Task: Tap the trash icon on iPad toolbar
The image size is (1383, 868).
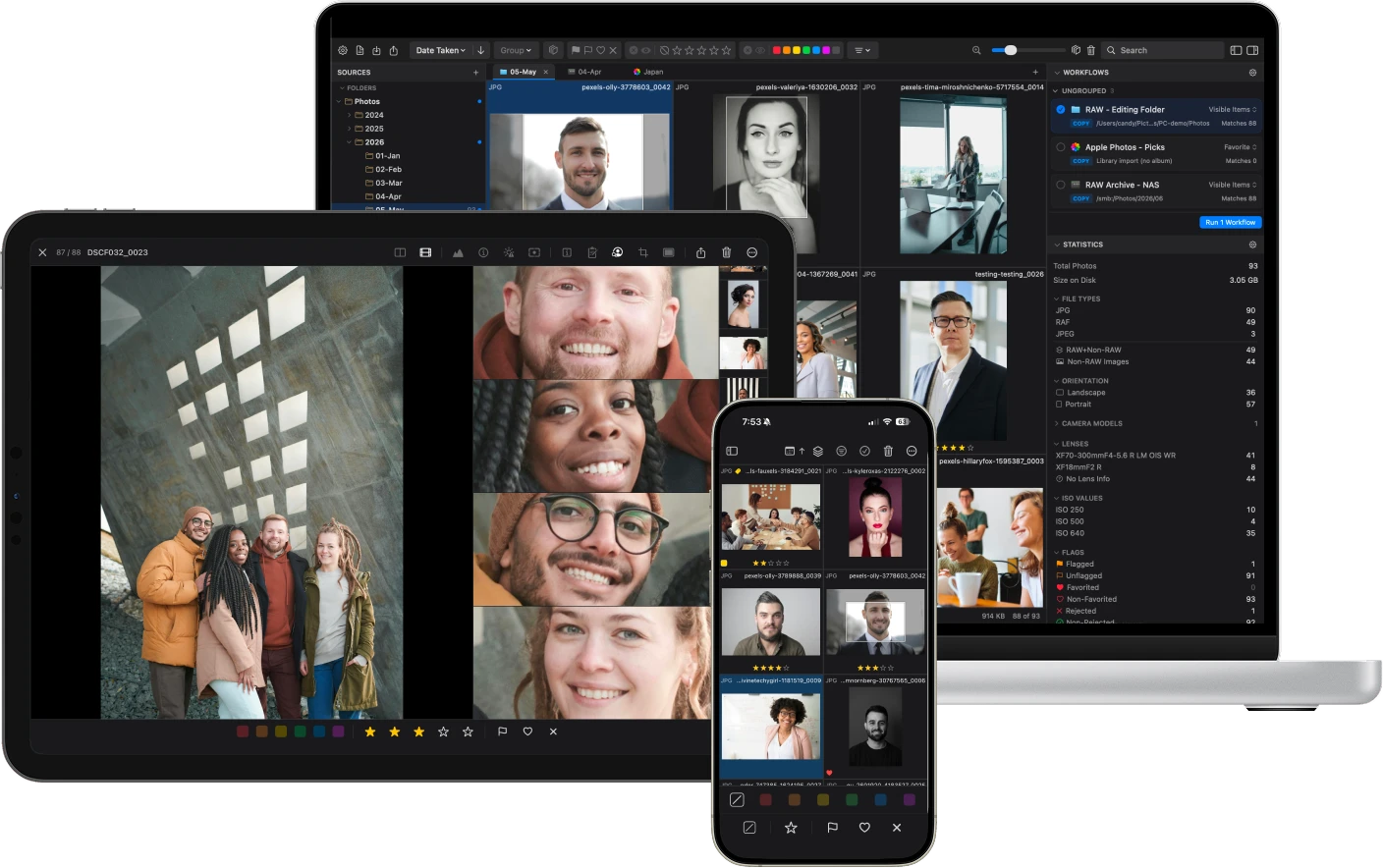Action: (727, 252)
